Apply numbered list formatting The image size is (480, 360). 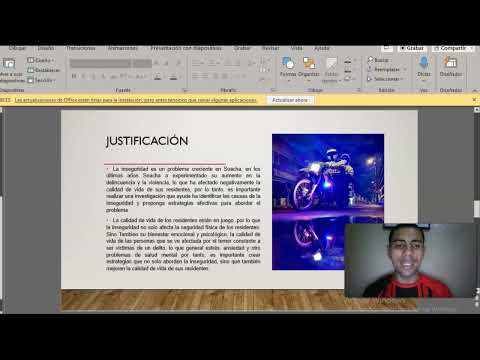[x=212, y=63]
